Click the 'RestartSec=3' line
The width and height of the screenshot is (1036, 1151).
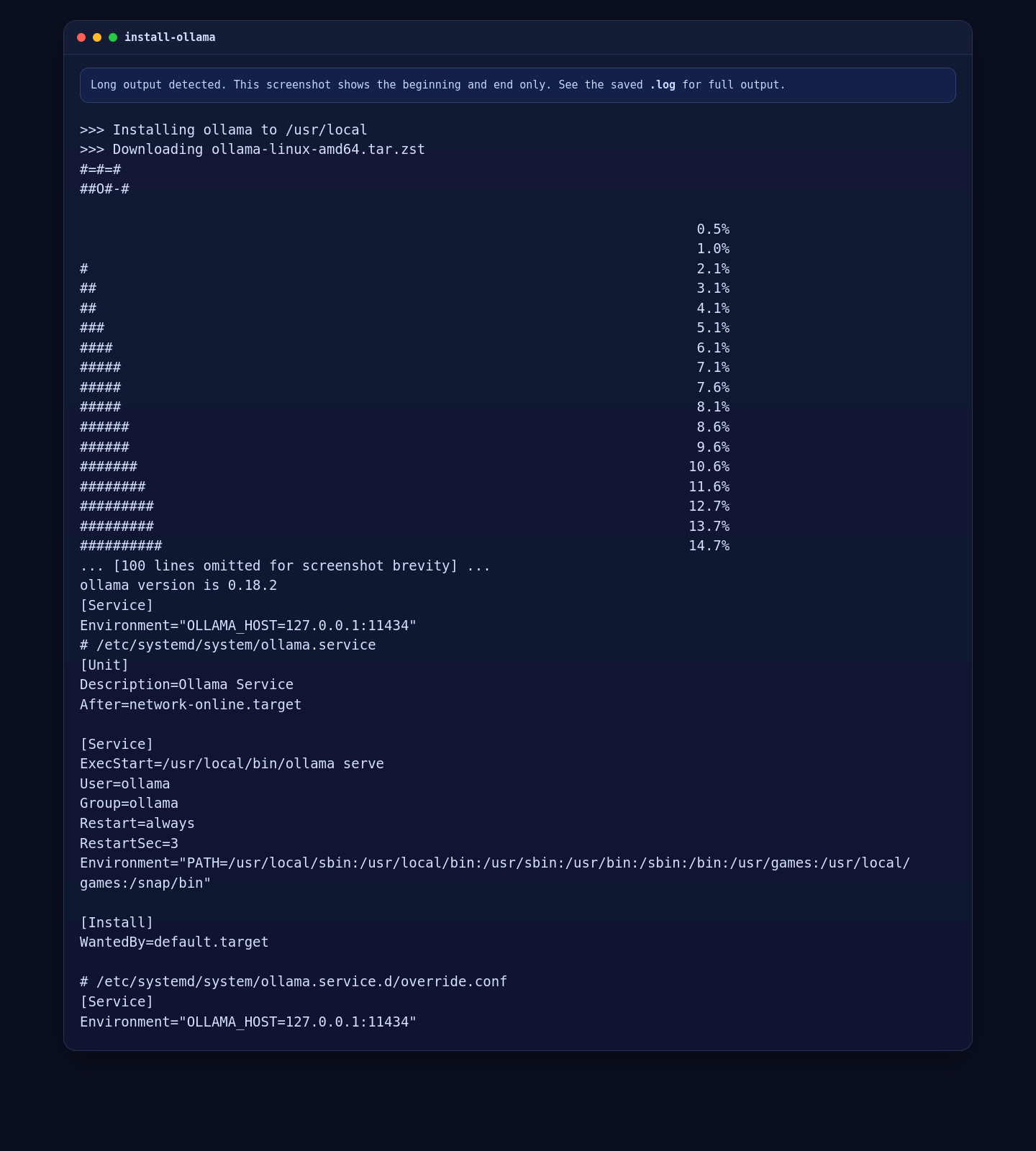pos(129,844)
